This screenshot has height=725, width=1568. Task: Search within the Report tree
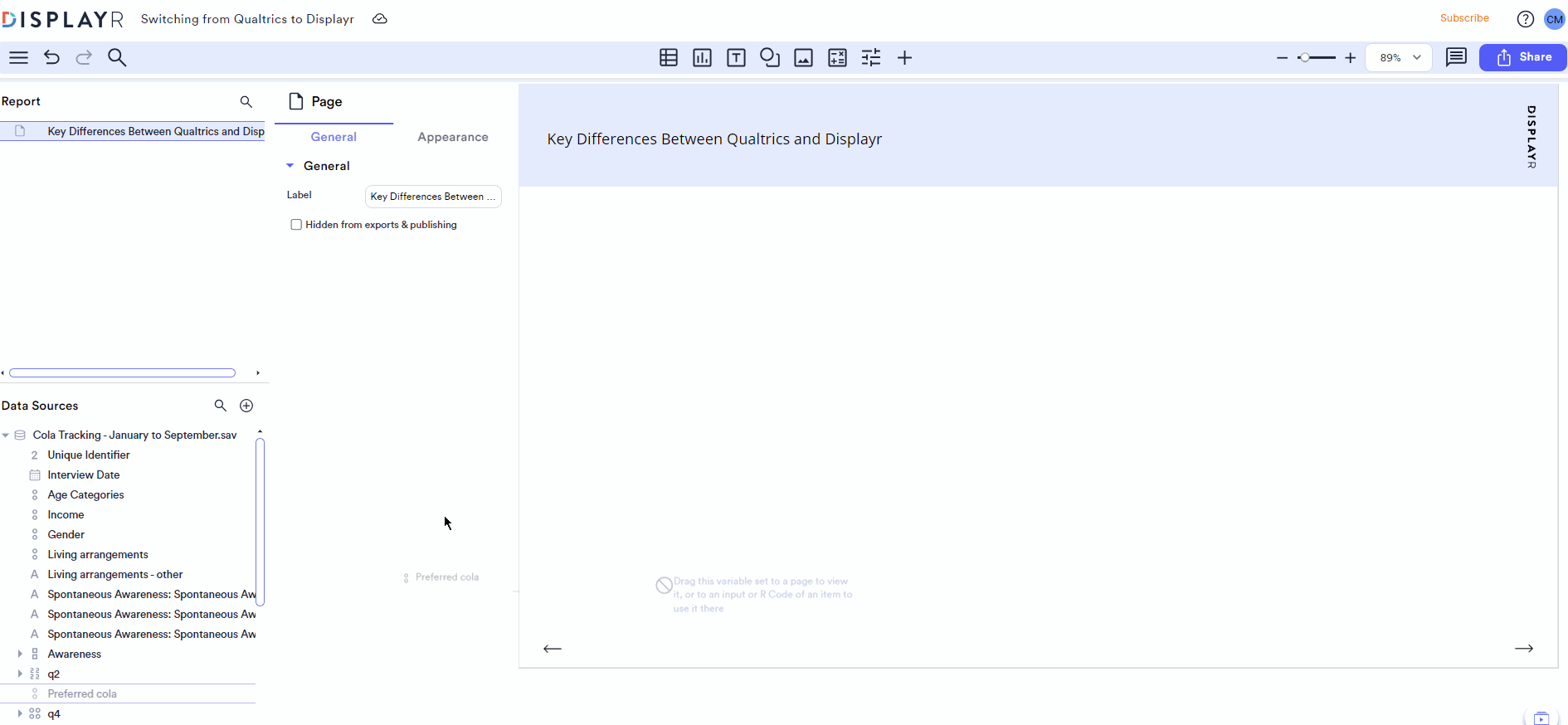coord(246,101)
